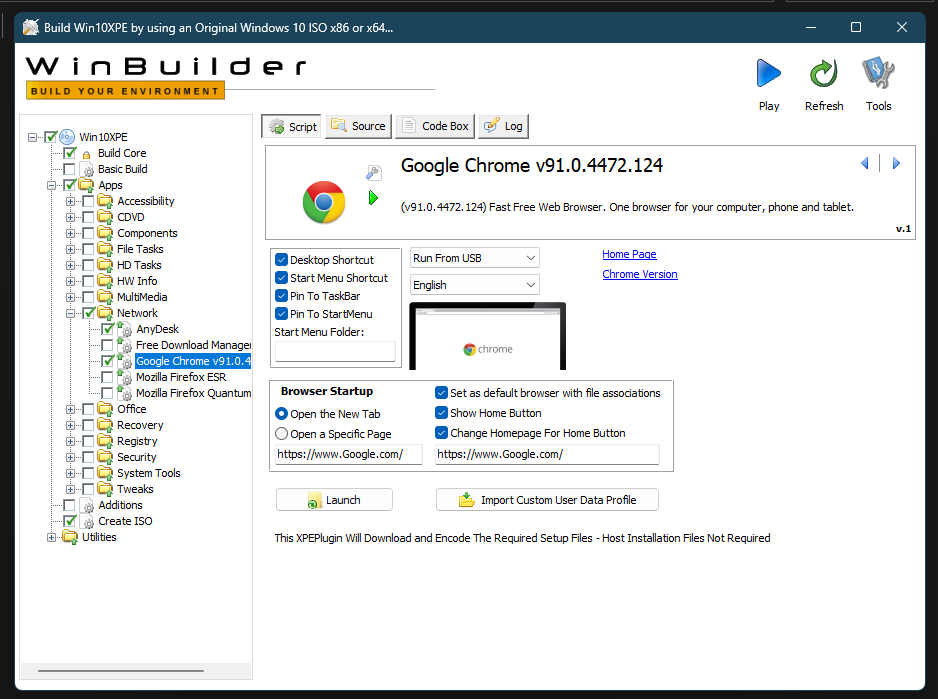This screenshot has width=938, height=699.
Task: Click the Apps folder icon
Action: click(x=87, y=185)
